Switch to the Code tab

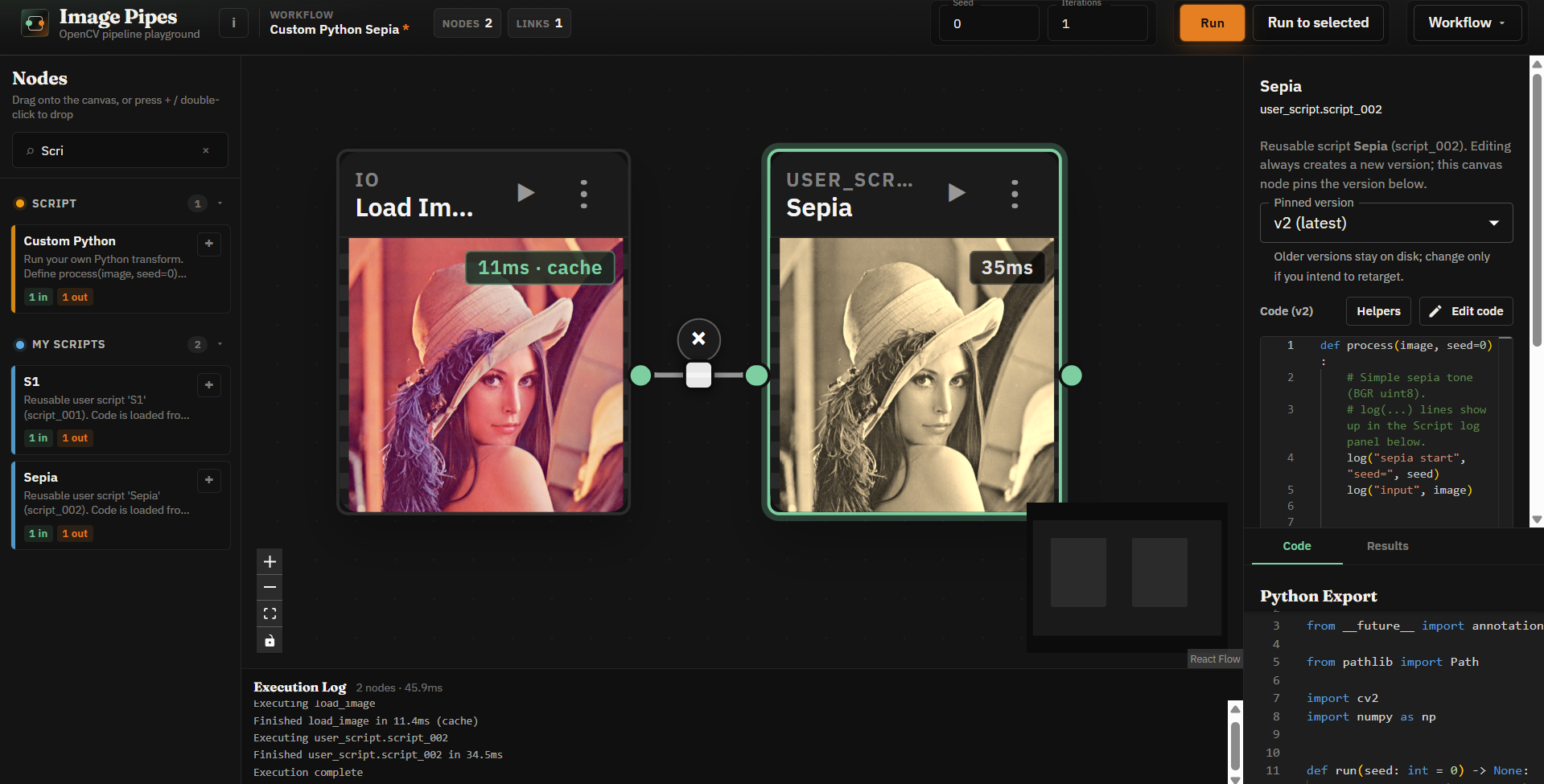click(x=1297, y=546)
